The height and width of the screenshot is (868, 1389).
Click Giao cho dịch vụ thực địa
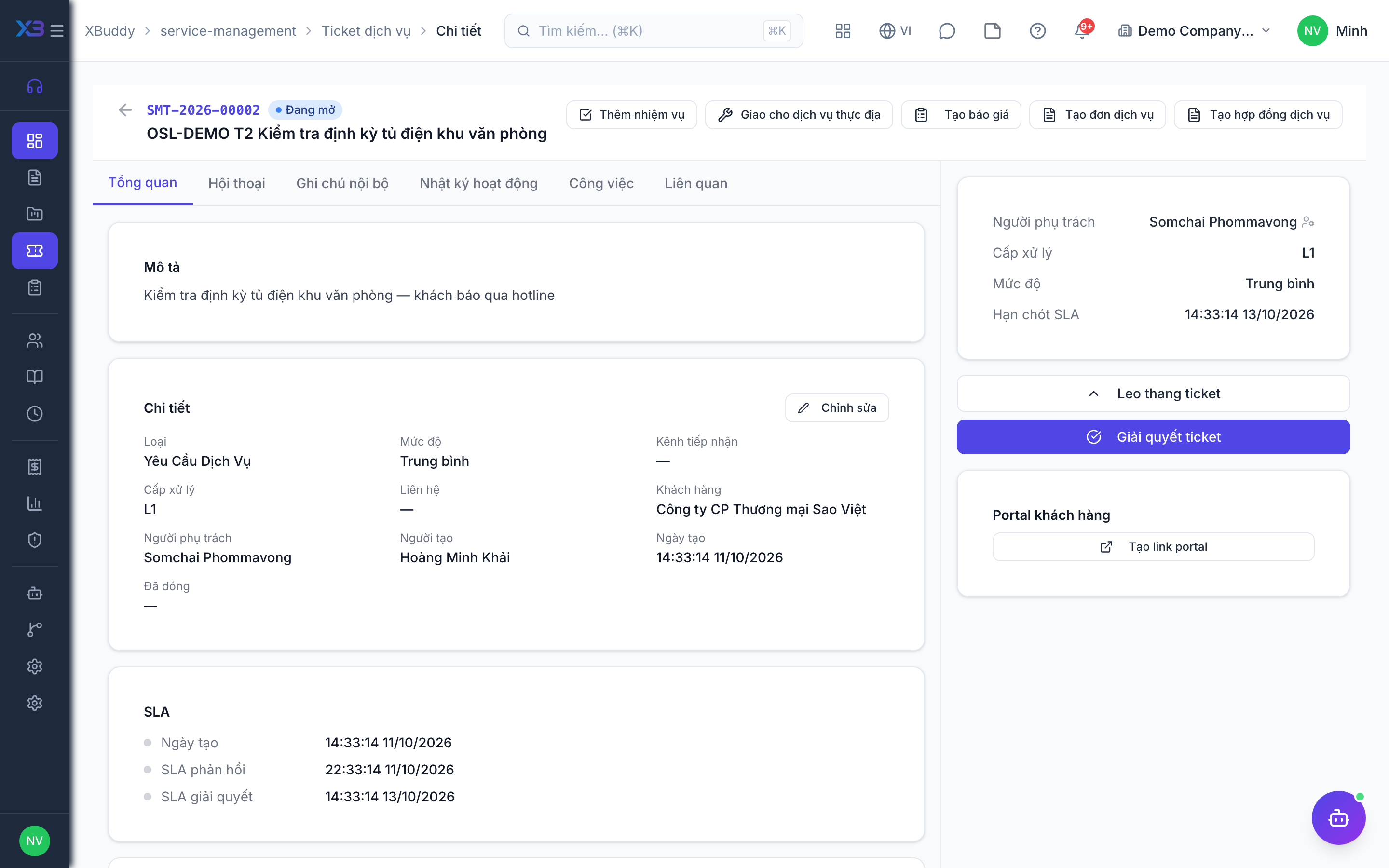click(799, 115)
